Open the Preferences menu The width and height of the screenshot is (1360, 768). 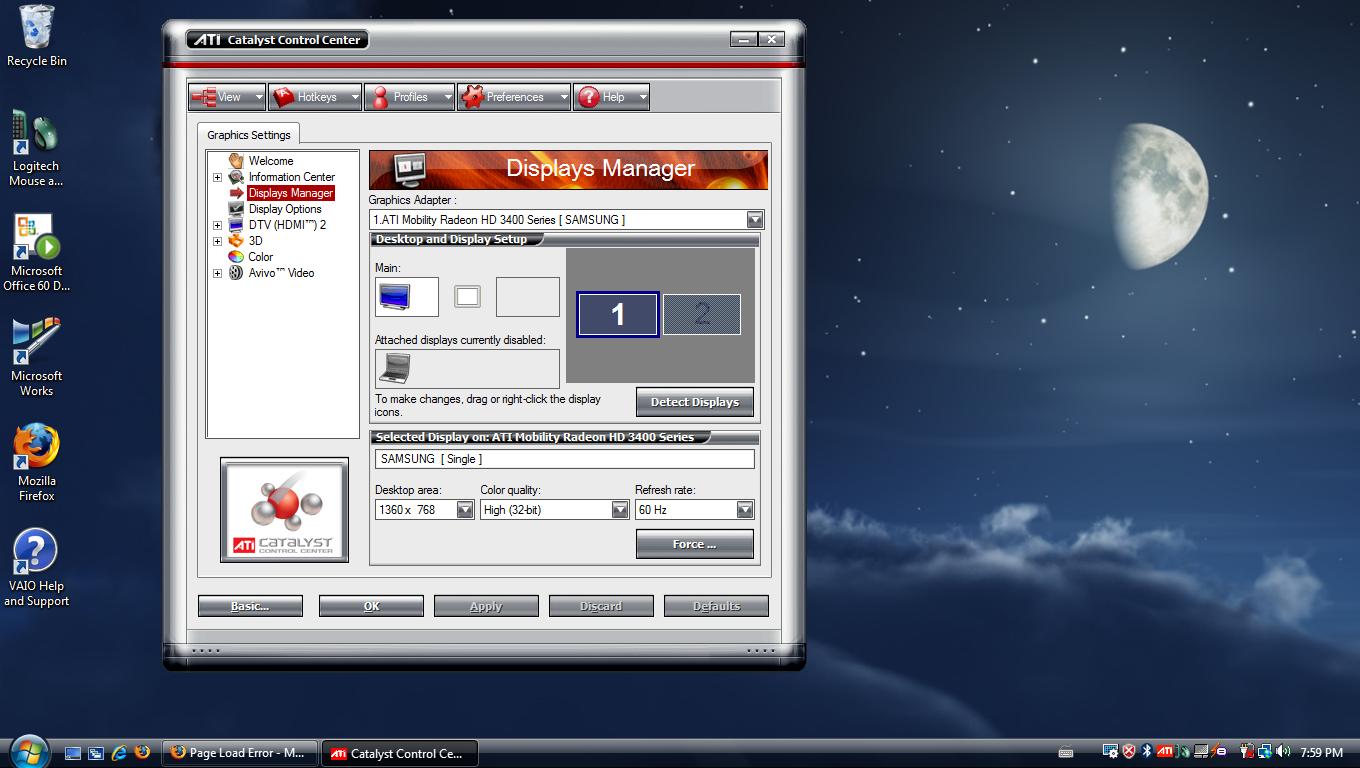click(x=514, y=97)
